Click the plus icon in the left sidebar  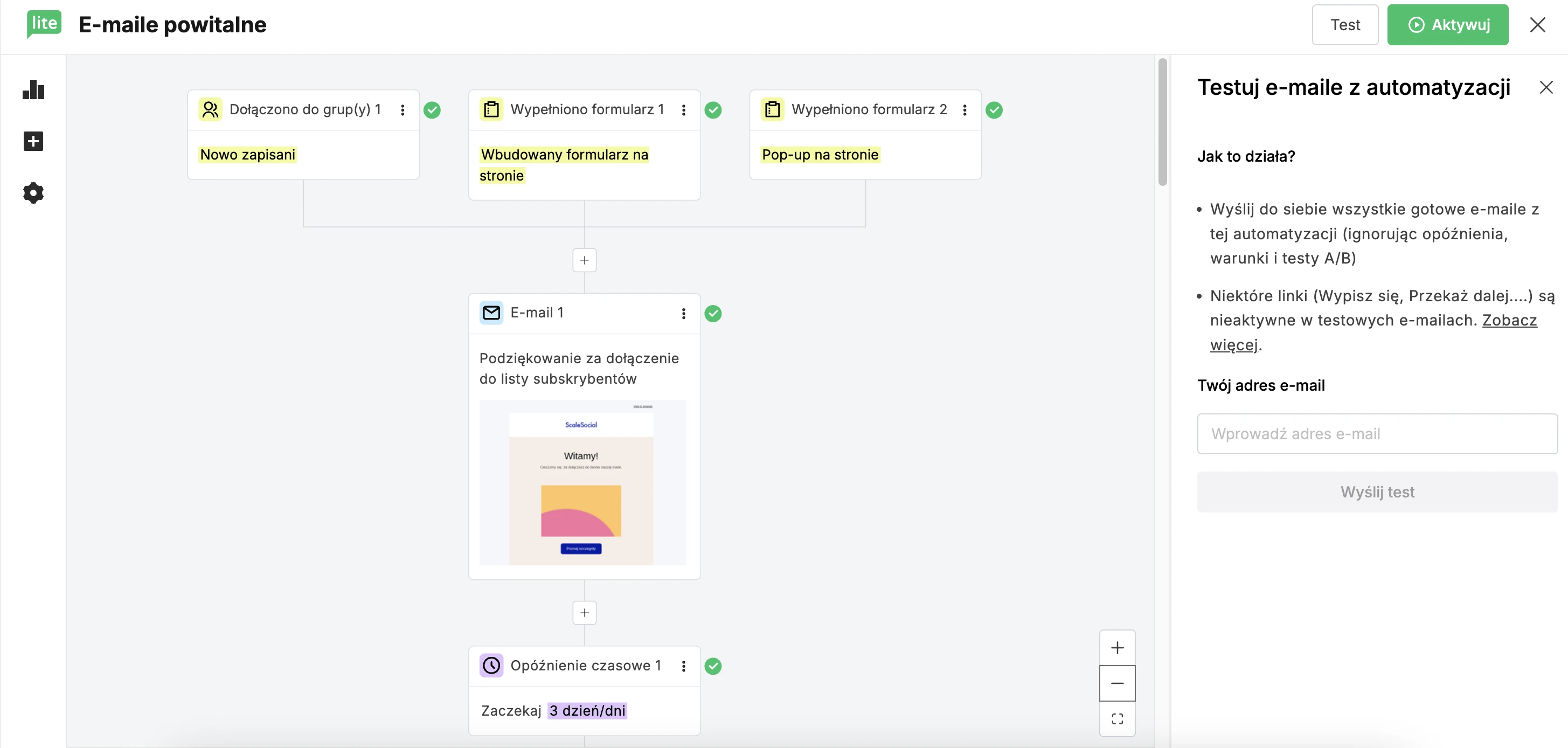pyautogui.click(x=33, y=141)
